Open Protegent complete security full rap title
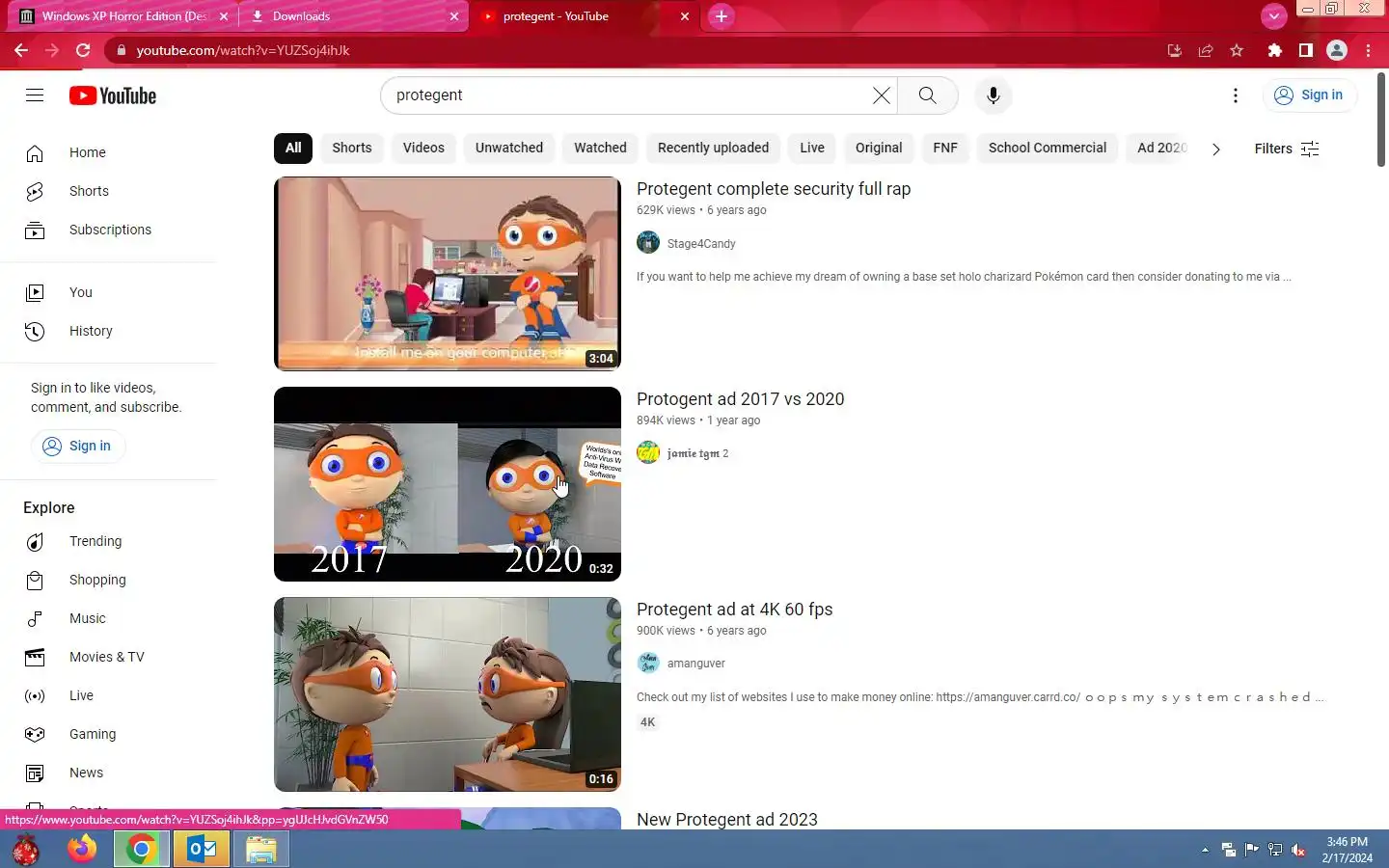 [x=774, y=189]
